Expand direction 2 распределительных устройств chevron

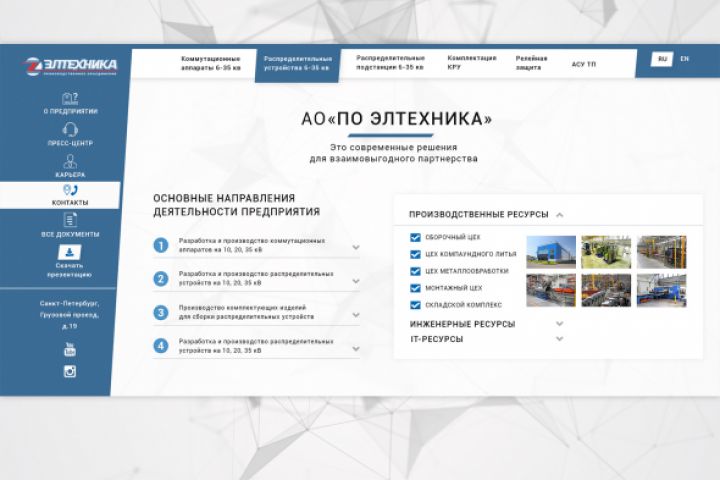[x=356, y=281]
